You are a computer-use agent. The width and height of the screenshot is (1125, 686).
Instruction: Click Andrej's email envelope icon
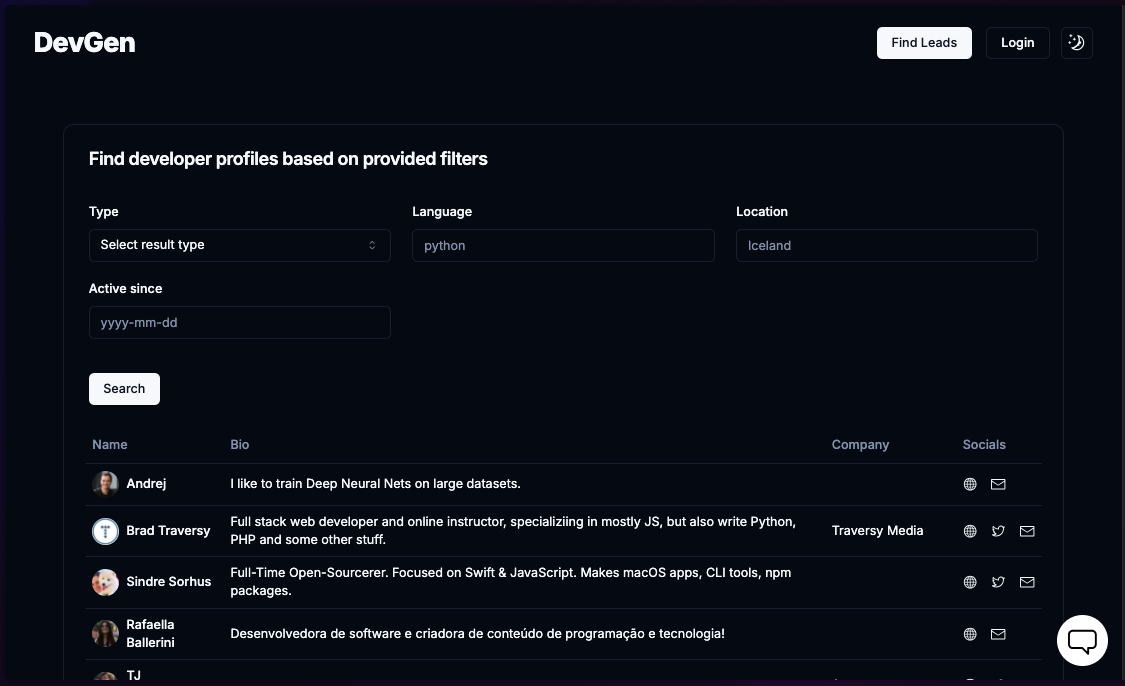[x=998, y=484]
